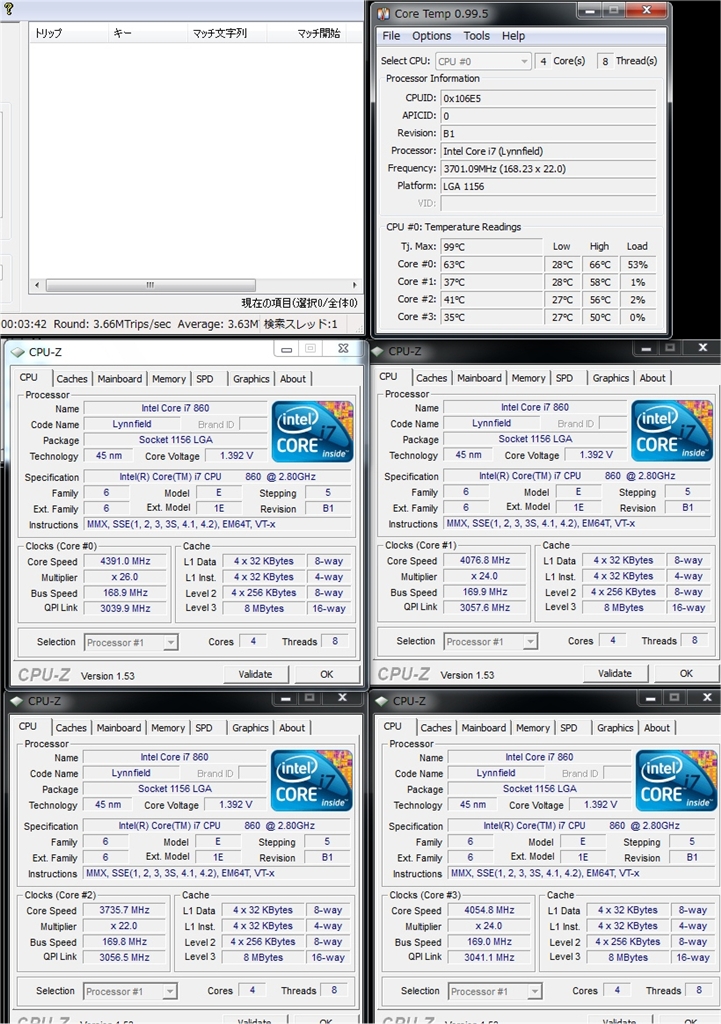Minimize the Core Temp window
Image resolution: width=721 pixels, height=1024 pixels.
[x=590, y=11]
